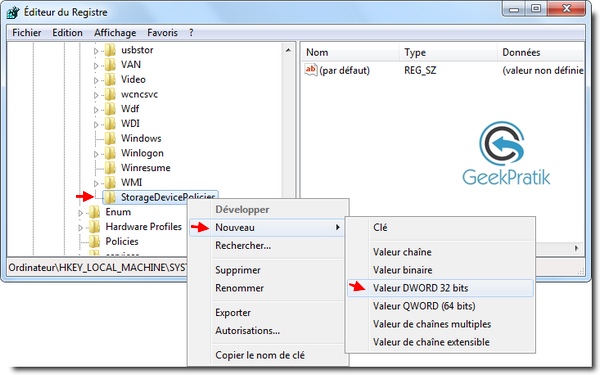Viewport: 600px width, 375px height.
Task: Select Valeur de chaînes multiples
Action: point(440,324)
